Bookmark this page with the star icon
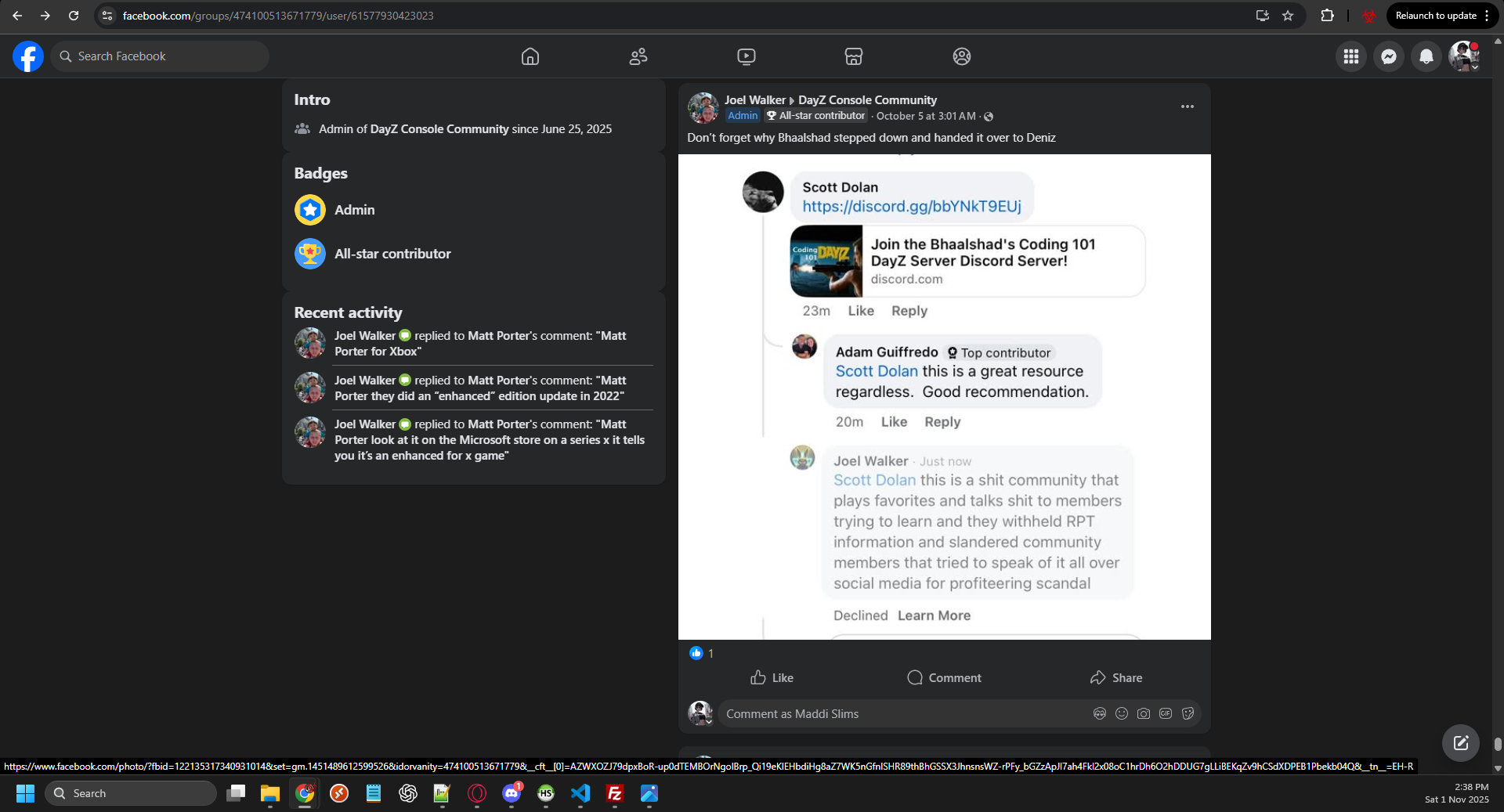The image size is (1504, 812). tap(1288, 16)
